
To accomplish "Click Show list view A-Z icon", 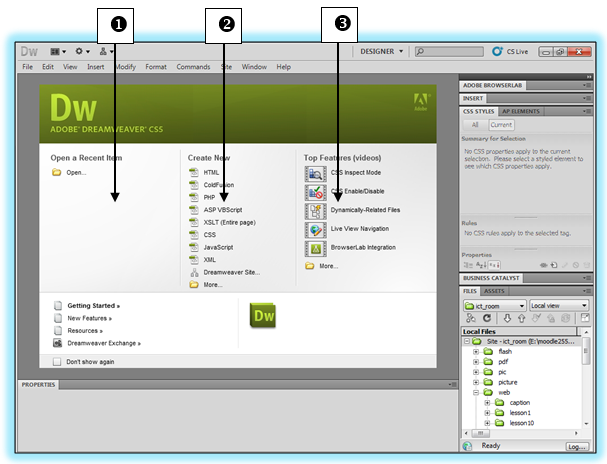I will coord(481,265).
